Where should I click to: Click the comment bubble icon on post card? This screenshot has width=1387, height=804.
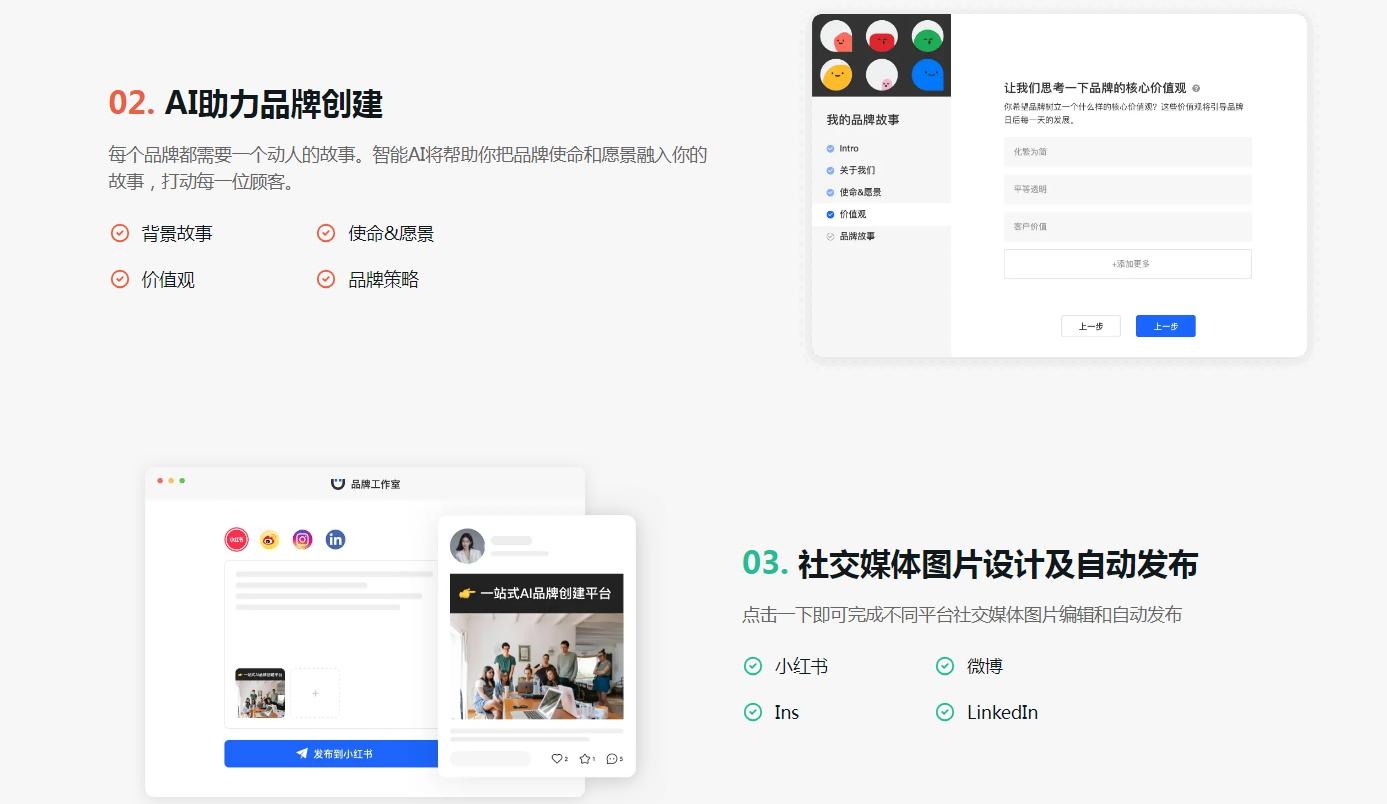[612, 759]
